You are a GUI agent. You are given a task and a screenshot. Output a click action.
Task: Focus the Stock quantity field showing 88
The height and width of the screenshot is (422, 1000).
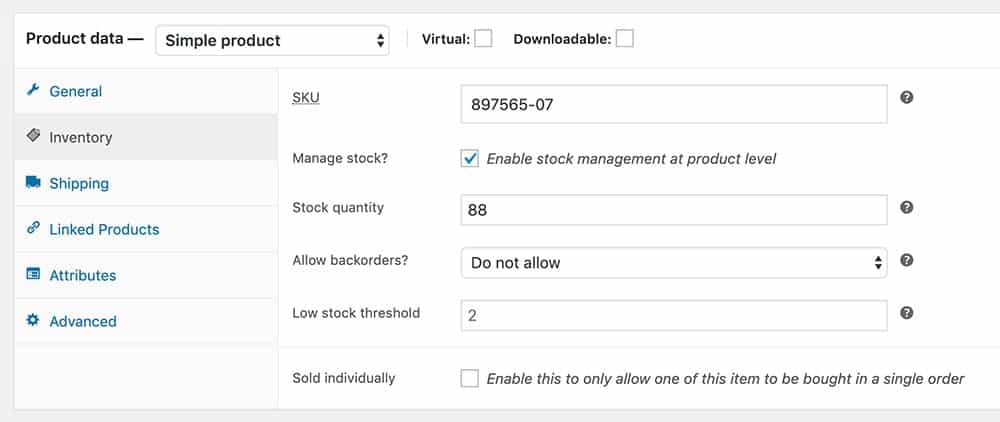tap(674, 210)
